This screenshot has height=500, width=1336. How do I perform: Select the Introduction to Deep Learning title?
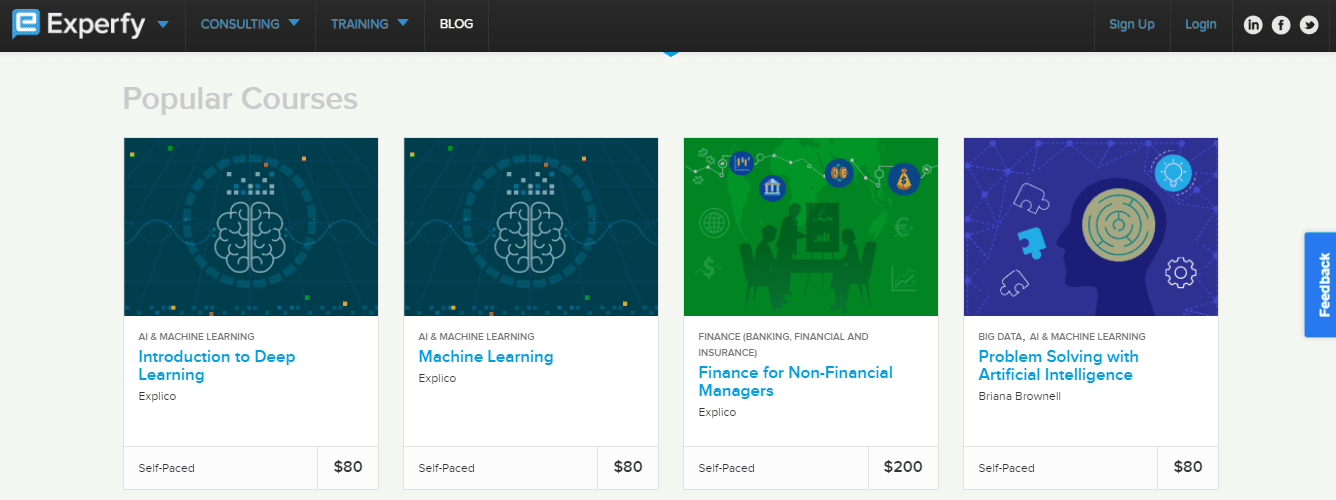tap(217, 365)
